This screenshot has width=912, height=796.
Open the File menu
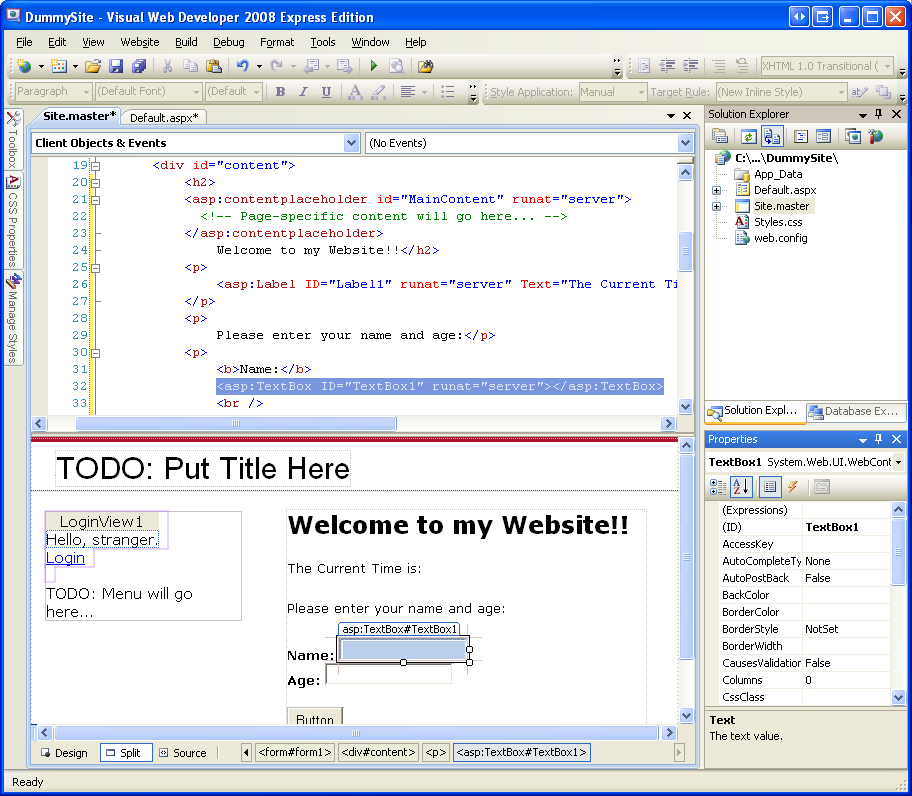pos(24,42)
